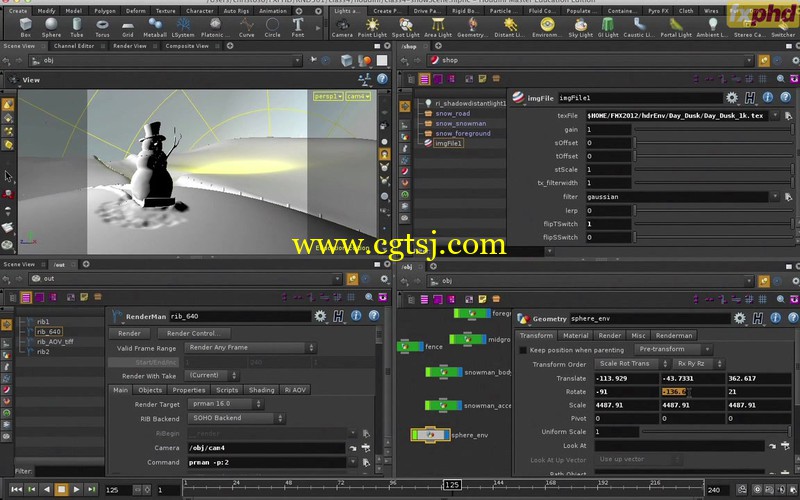Screen dimensions: 800x500
Task: Open the Material tab of sphere_env
Action: point(576,335)
